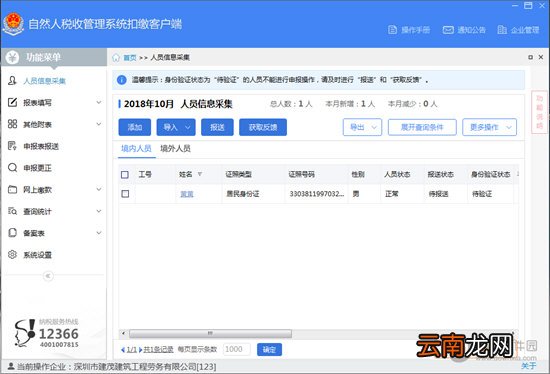The width and height of the screenshot is (550, 374).
Task: Open the red 功能说明 side tab
Action: [539, 112]
